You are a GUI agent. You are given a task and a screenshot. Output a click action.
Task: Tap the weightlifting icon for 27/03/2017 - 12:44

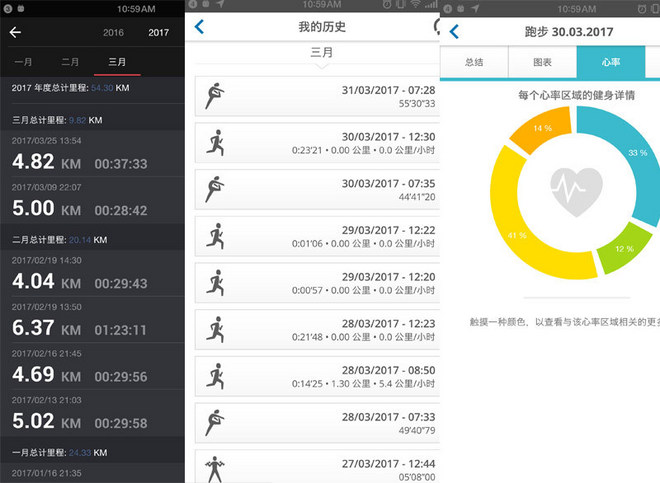[x=215, y=469]
